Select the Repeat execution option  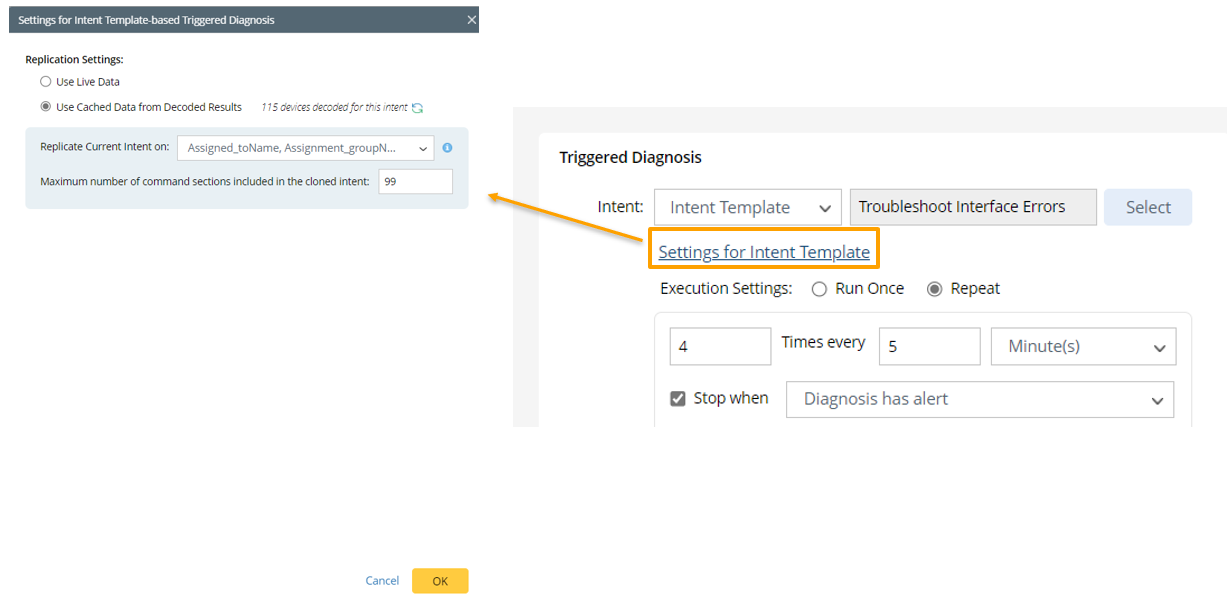pyautogui.click(x=935, y=289)
